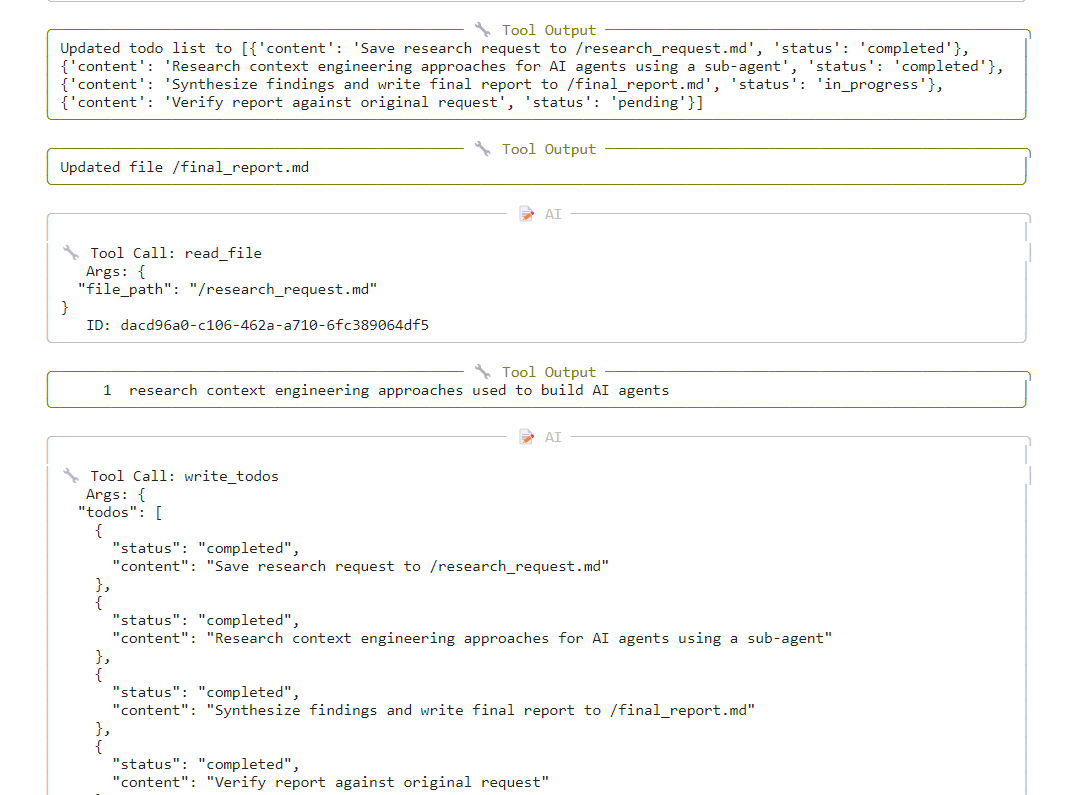Click the 'Synthesize findings' output line with 'in_progress'
1085x795 pixels.
pyautogui.click(x=501, y=84)
